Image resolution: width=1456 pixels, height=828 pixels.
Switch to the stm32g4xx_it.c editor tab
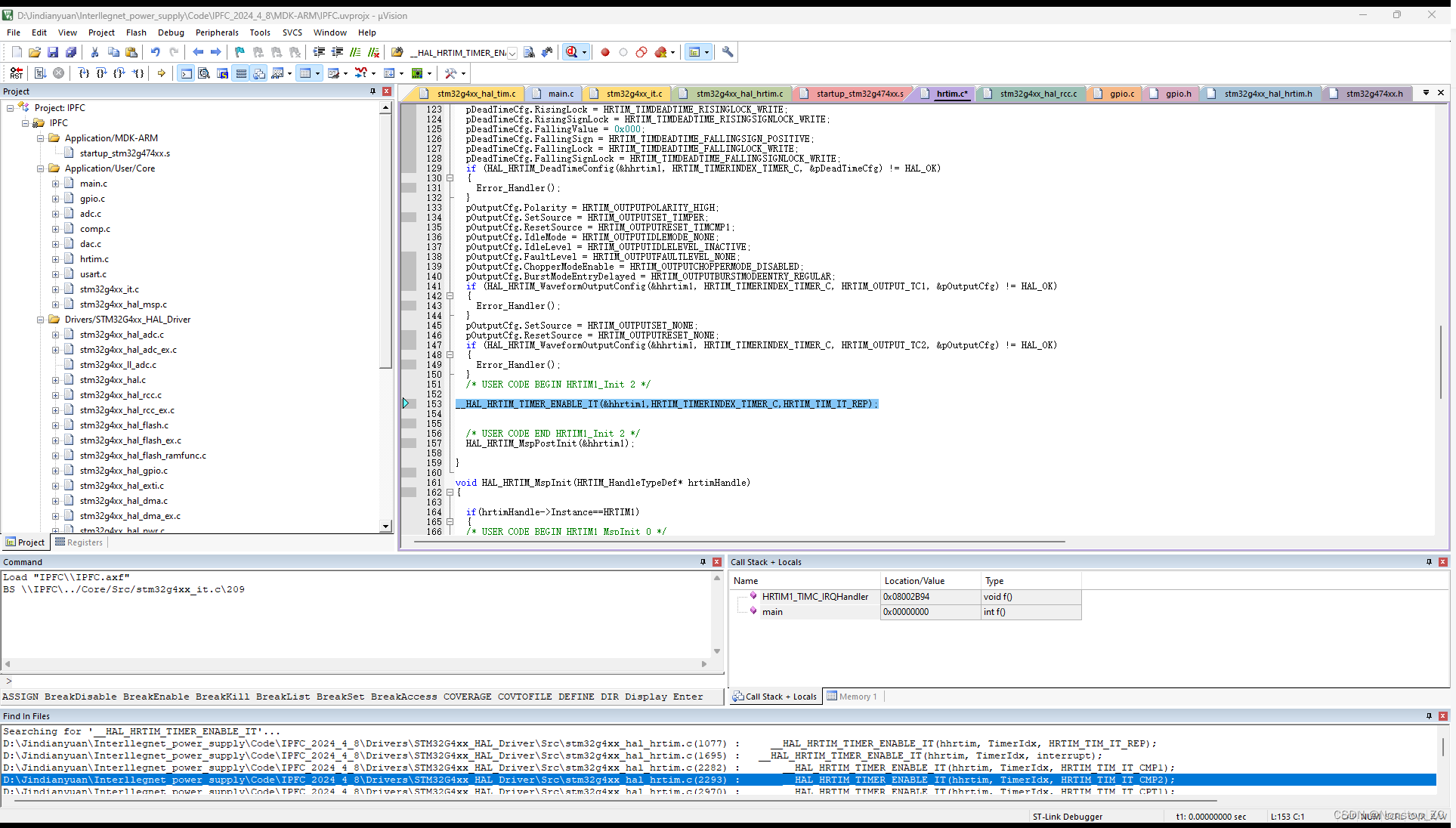[x=633, y=94]
